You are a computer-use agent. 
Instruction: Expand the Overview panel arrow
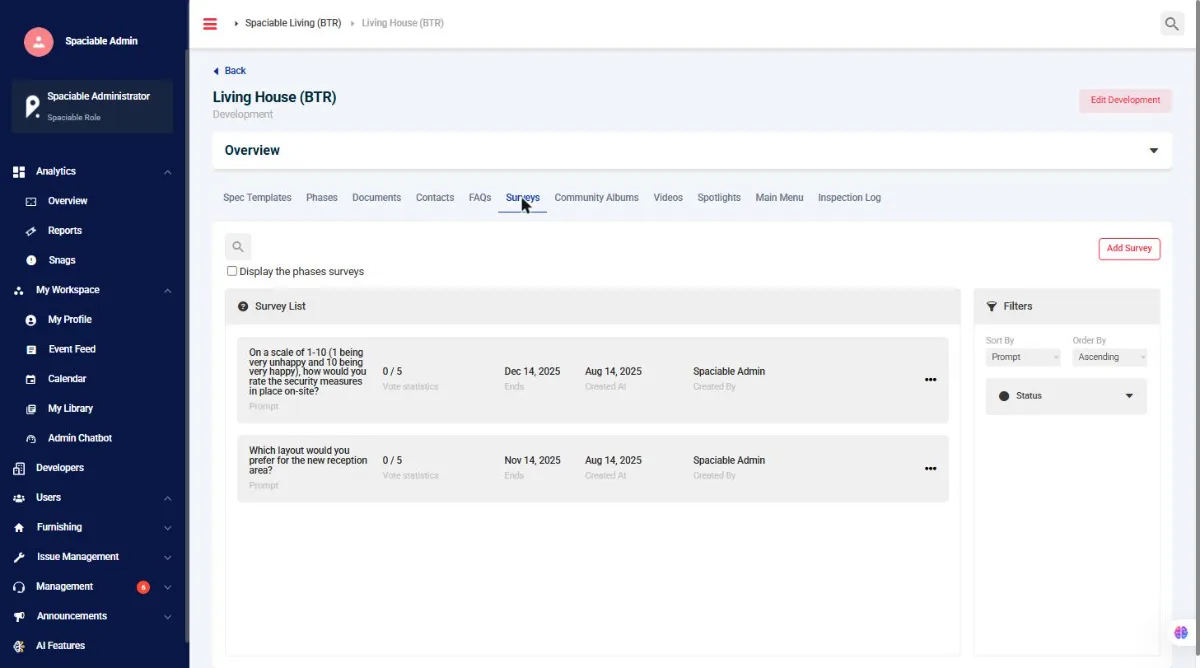[1154, 151]
